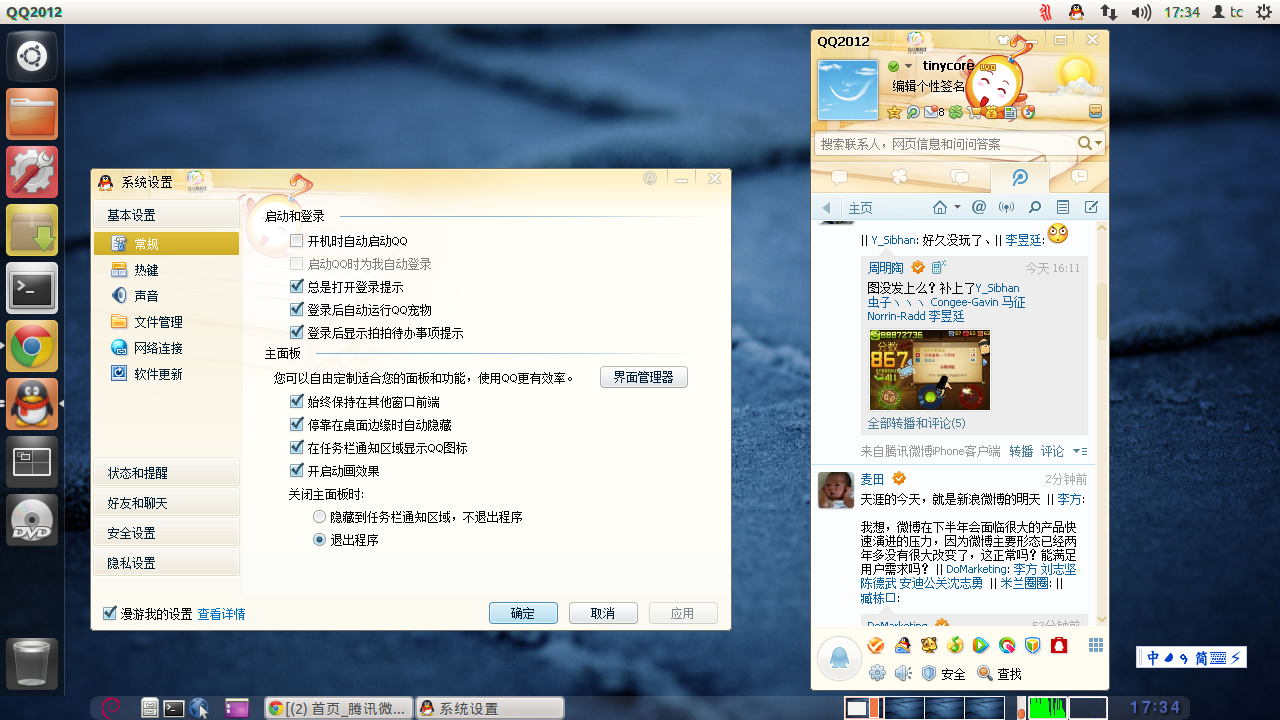Open the home icon dropdown in microblog toolbar
Screen dimensions: 1280x720
[957, 207]
